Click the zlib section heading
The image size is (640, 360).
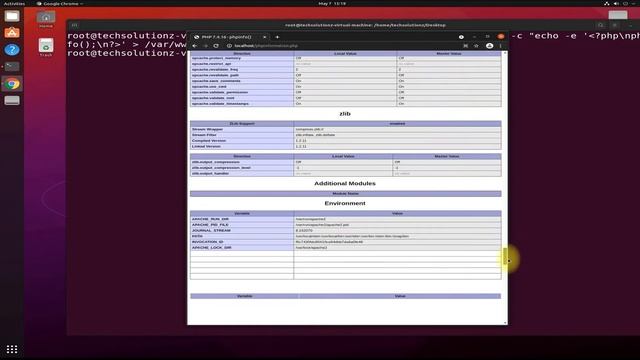coord(345,114)
